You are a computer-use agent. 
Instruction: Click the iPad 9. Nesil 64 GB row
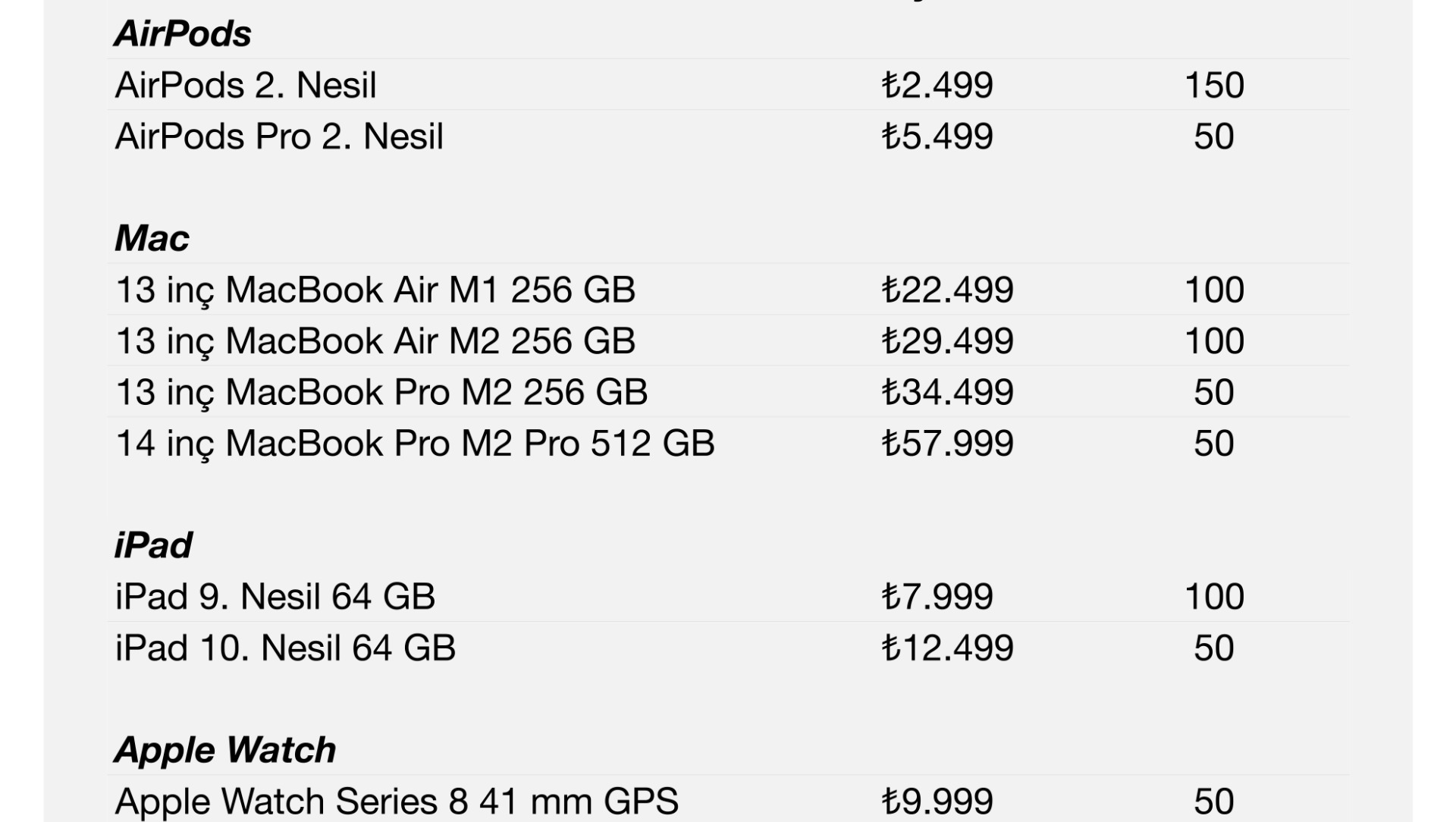click(x=728, y=597)
